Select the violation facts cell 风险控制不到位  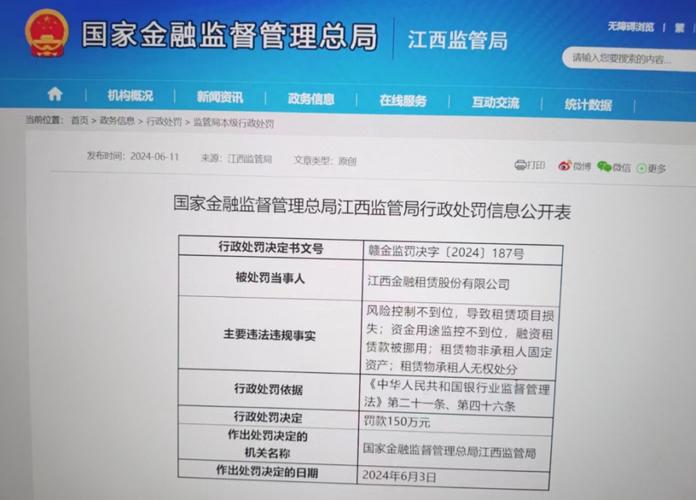click(x=459, y=339)
